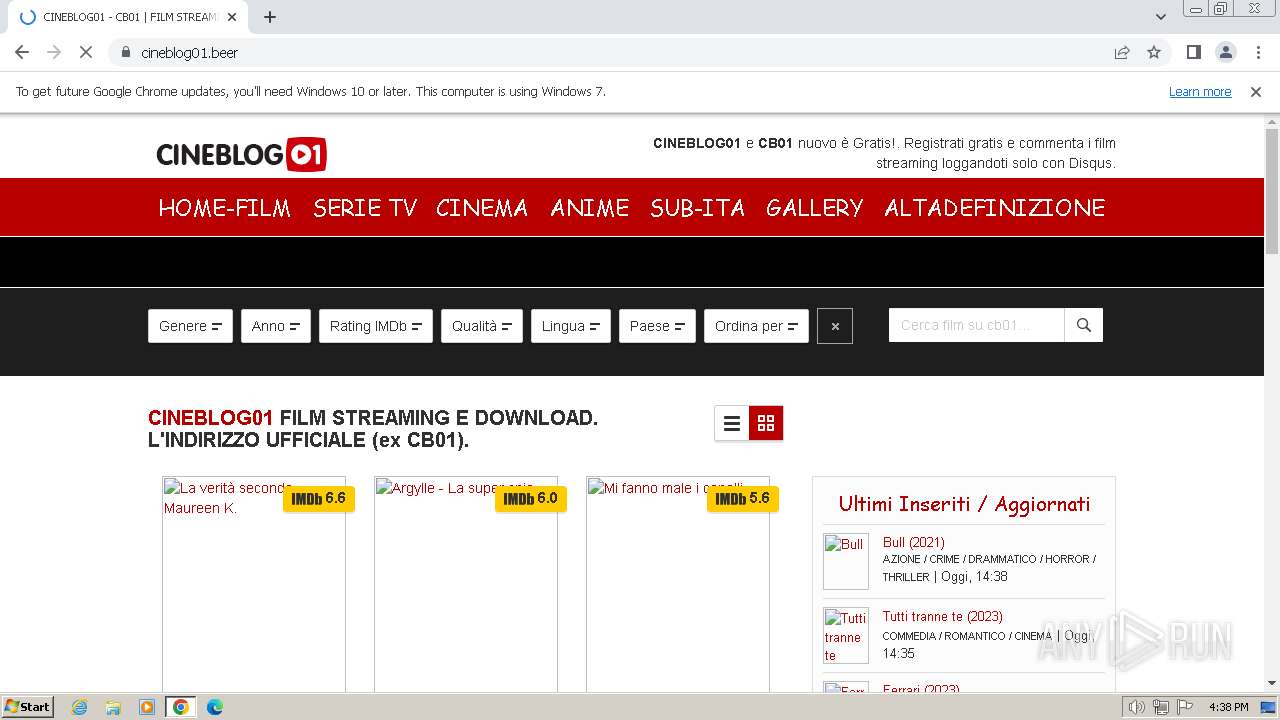The width and height of the screenshot is (1280, 720).
Task: Open the SERIE TV menu item
Action: tap(365, 208)
